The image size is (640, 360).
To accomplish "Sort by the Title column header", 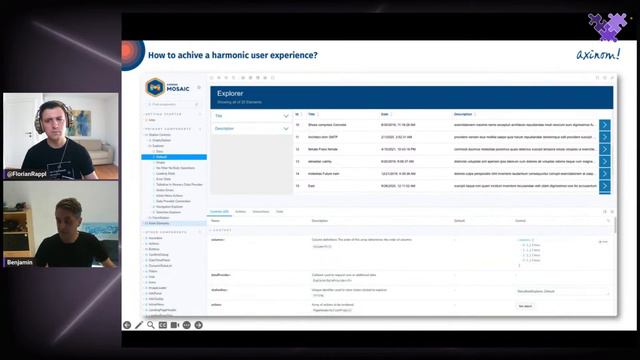I will point(312,114).
